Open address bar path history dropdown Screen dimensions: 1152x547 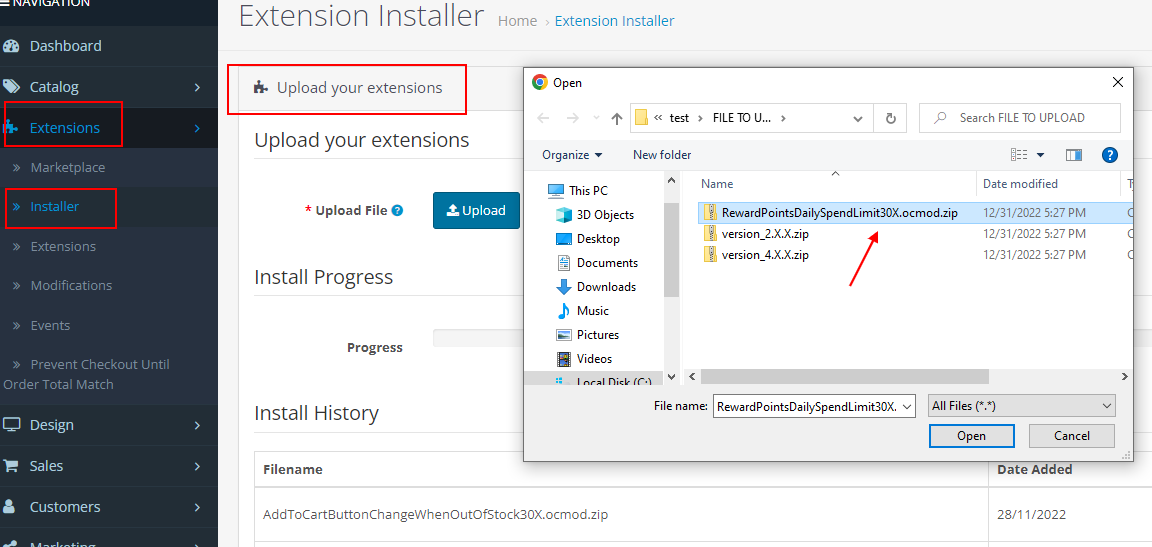(858, 118)
